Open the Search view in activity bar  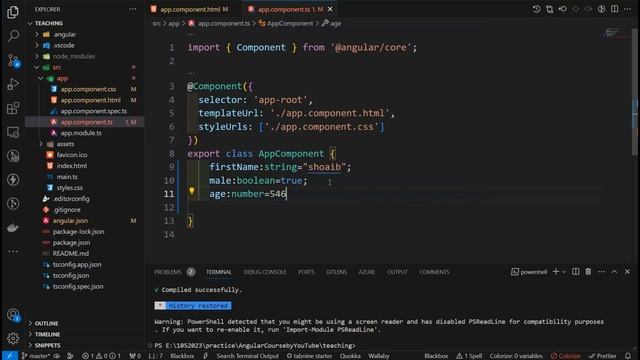13,36
